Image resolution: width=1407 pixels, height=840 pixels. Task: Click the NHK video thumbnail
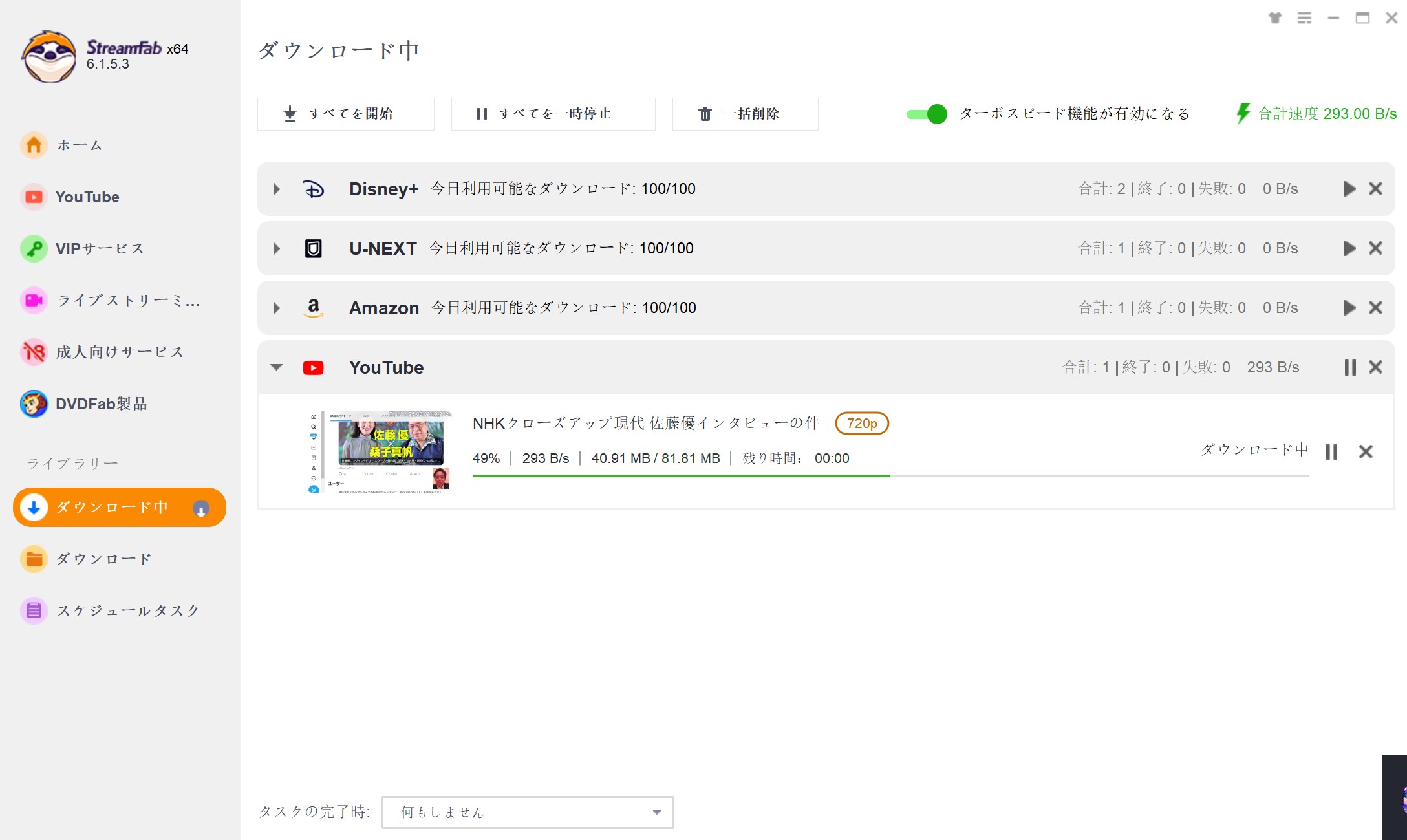[380, 451]
